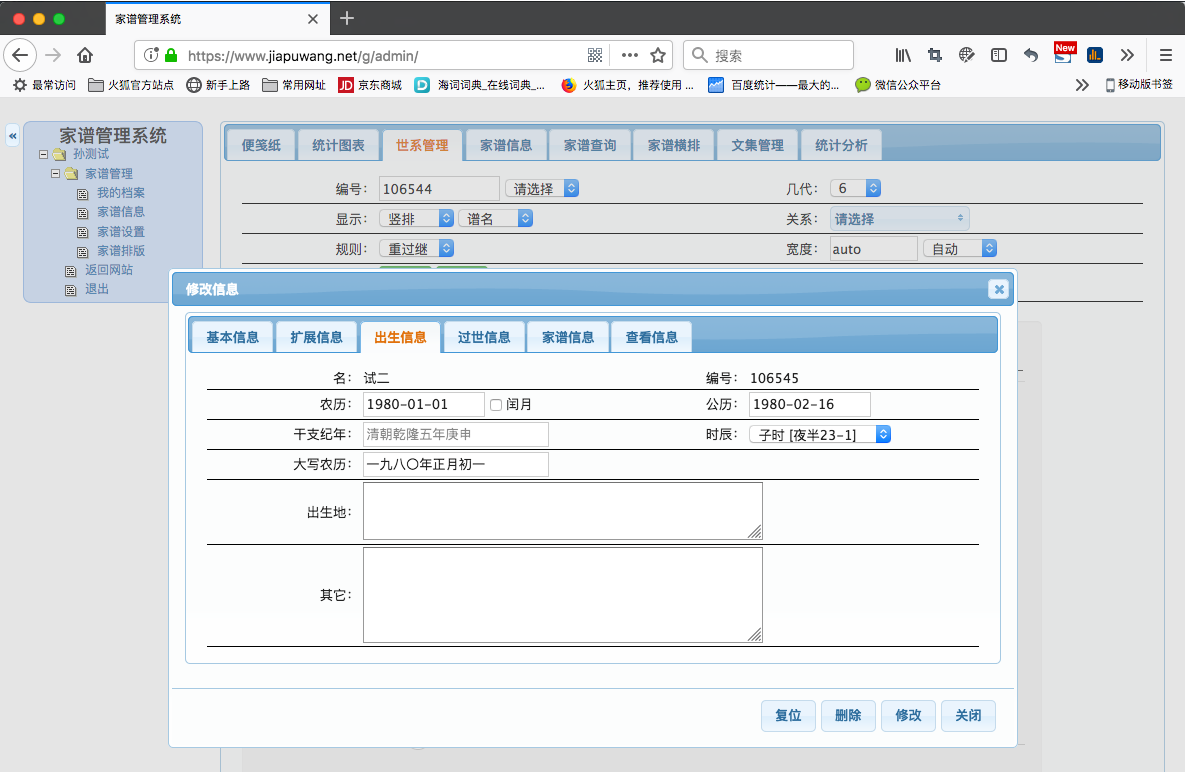
Task: Open the 文集管理 main tab
Action: click(x=758, y=145)
